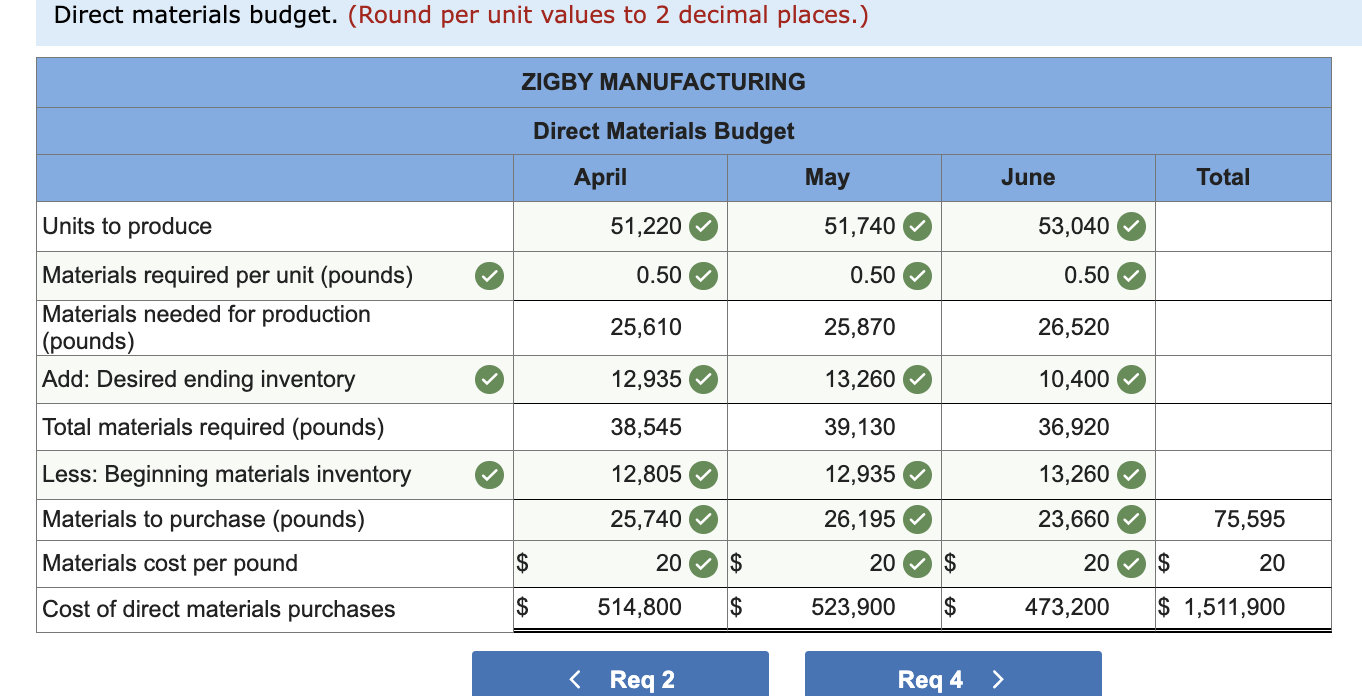Screen dimensions: 1362x696
Task: Click the June column header
Action: (x=1028, y=177)
